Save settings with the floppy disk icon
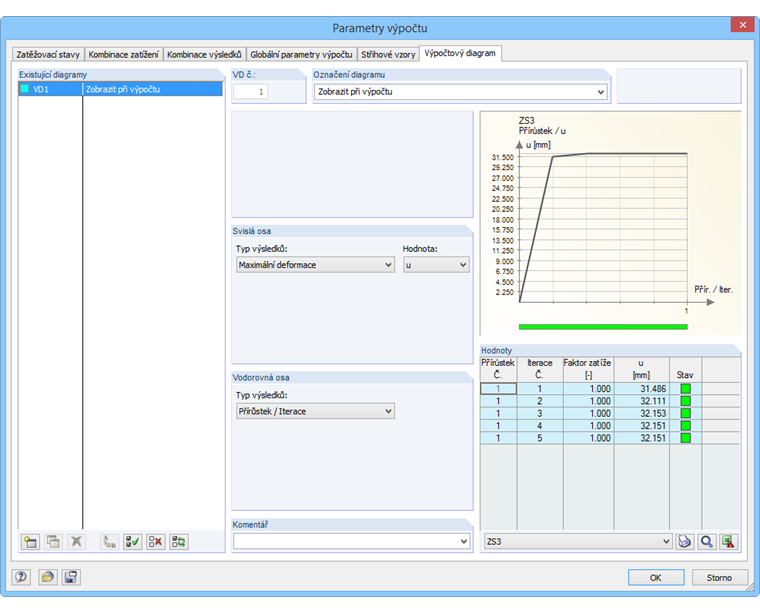This screenshot has width=760, height=614. coord(71,577)
